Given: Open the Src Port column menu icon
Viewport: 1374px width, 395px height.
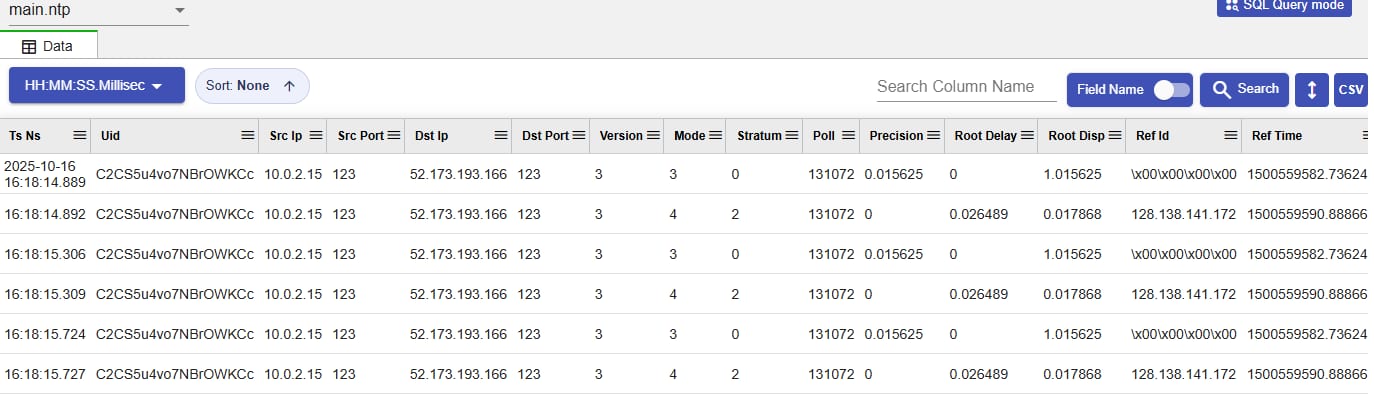Looking at the screenshot, I should [x=393, y=135].
